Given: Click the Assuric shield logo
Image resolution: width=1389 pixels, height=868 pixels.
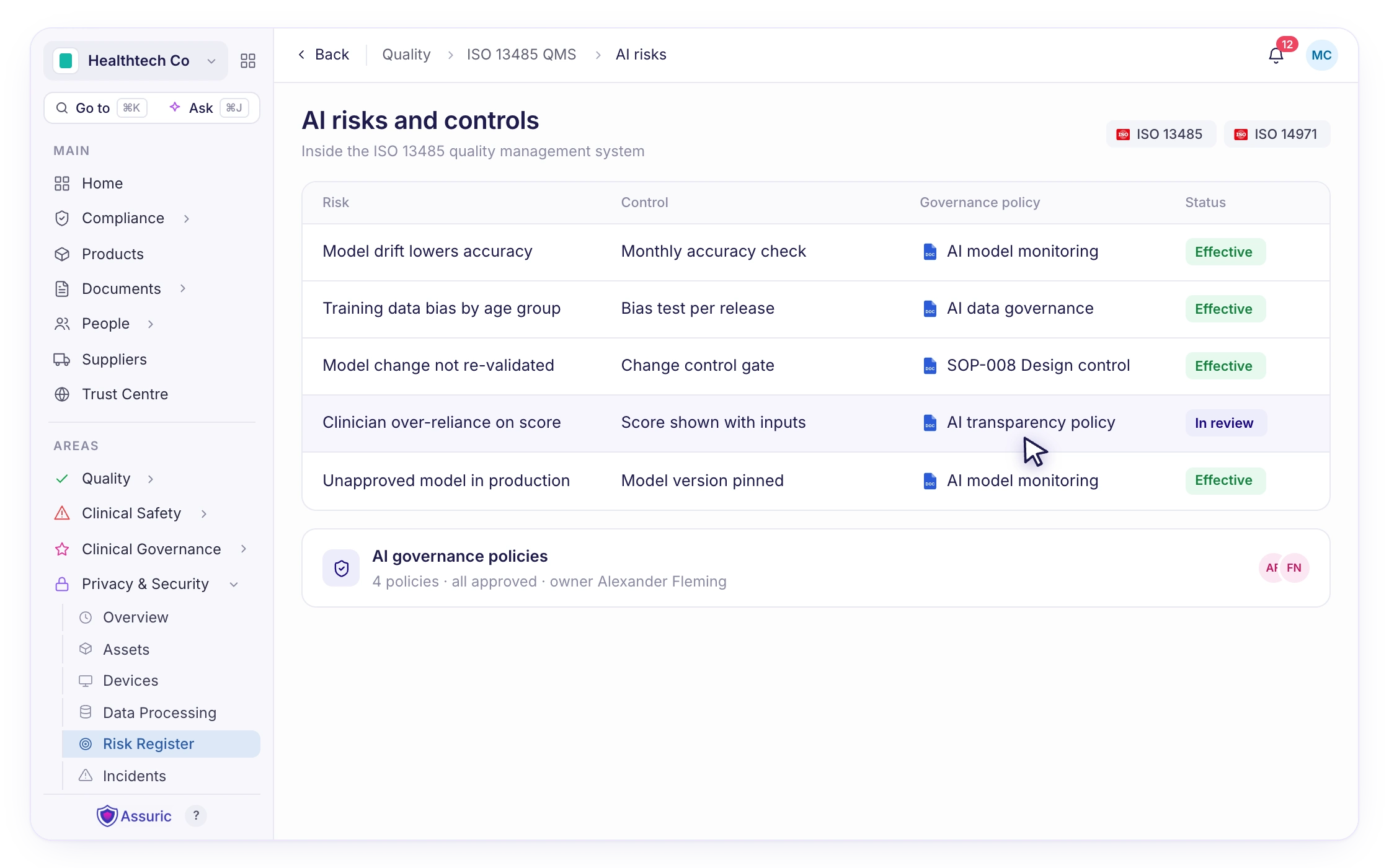Looking at the screenshot, I should [x=107, y=816].
